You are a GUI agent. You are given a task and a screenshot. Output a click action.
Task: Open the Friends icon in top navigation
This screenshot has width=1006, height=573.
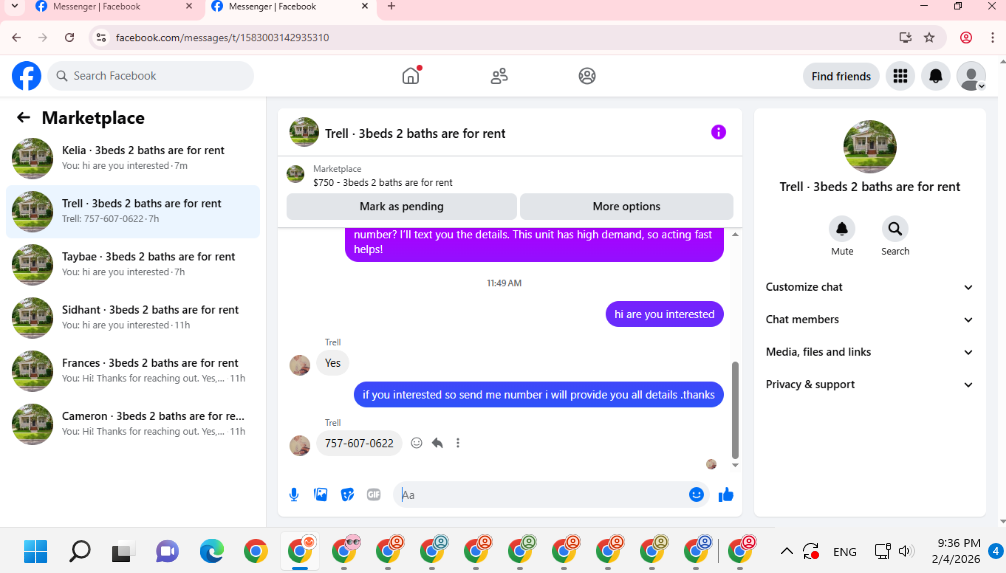click(499, 76)
